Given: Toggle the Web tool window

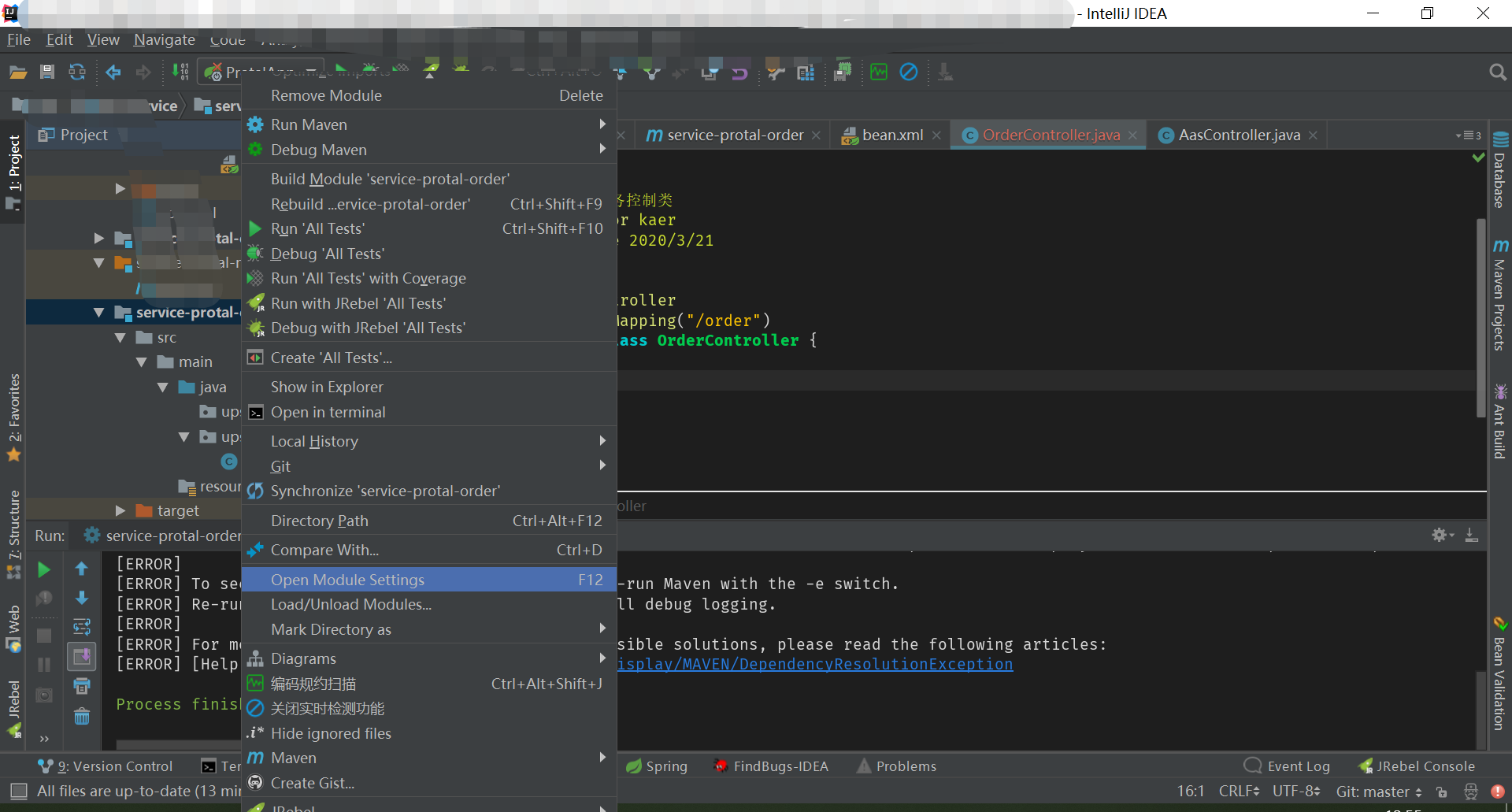Looking at the screenshot, I should coord(14,628).
